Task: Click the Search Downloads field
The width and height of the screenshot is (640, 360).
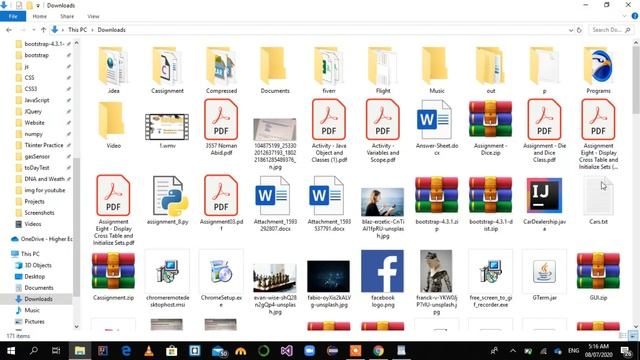Action: [611, 30]
